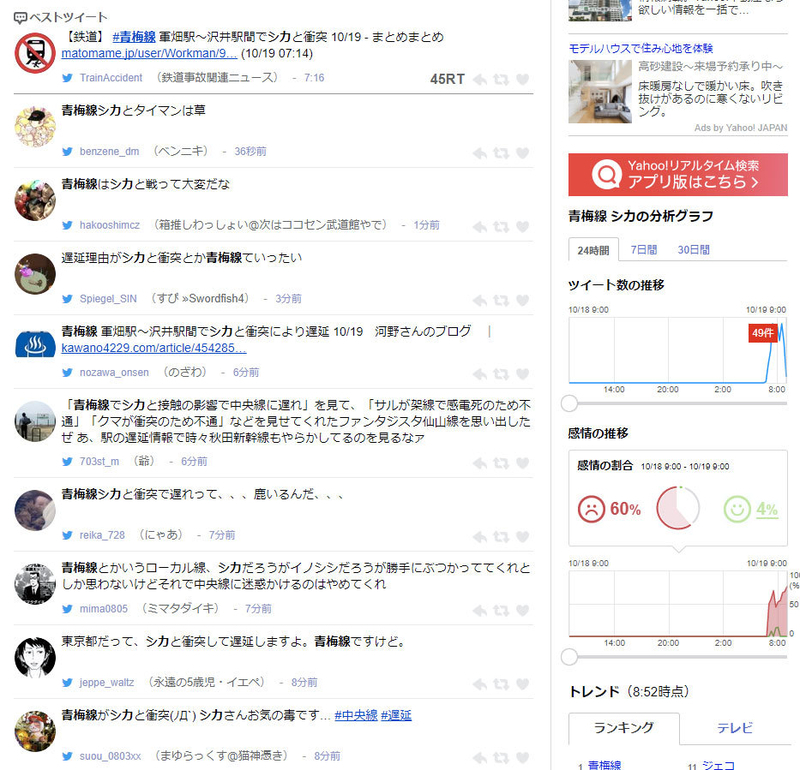Viewport: 800px width, 770px height.
Task: Select the 24時間 graph tab
Action: (x=593, y=250)
